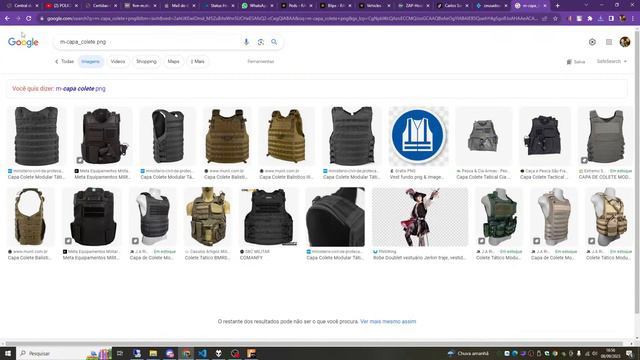Open Capa Colete Tatical Cia image
Image resolution: width=640 pixels, height=360 pixels.
483,136
